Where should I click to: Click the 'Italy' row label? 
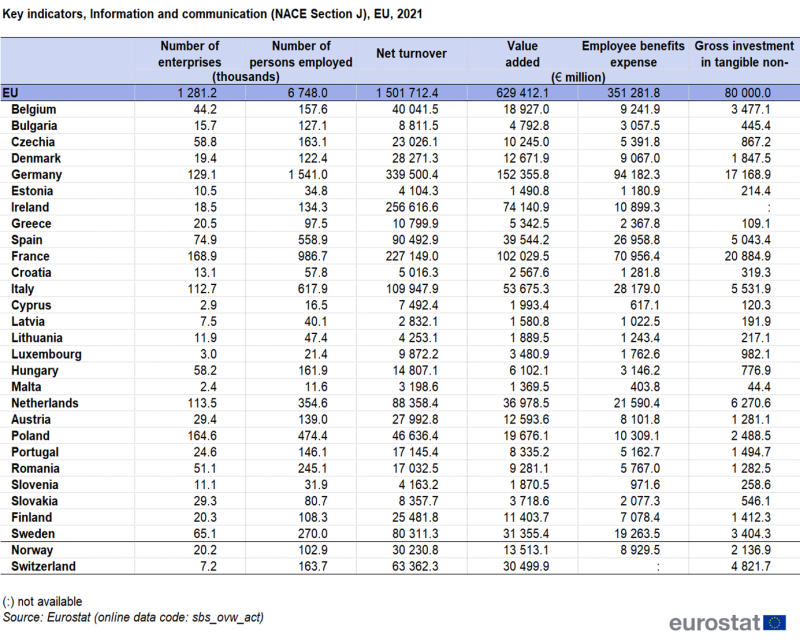click(22, 289)
